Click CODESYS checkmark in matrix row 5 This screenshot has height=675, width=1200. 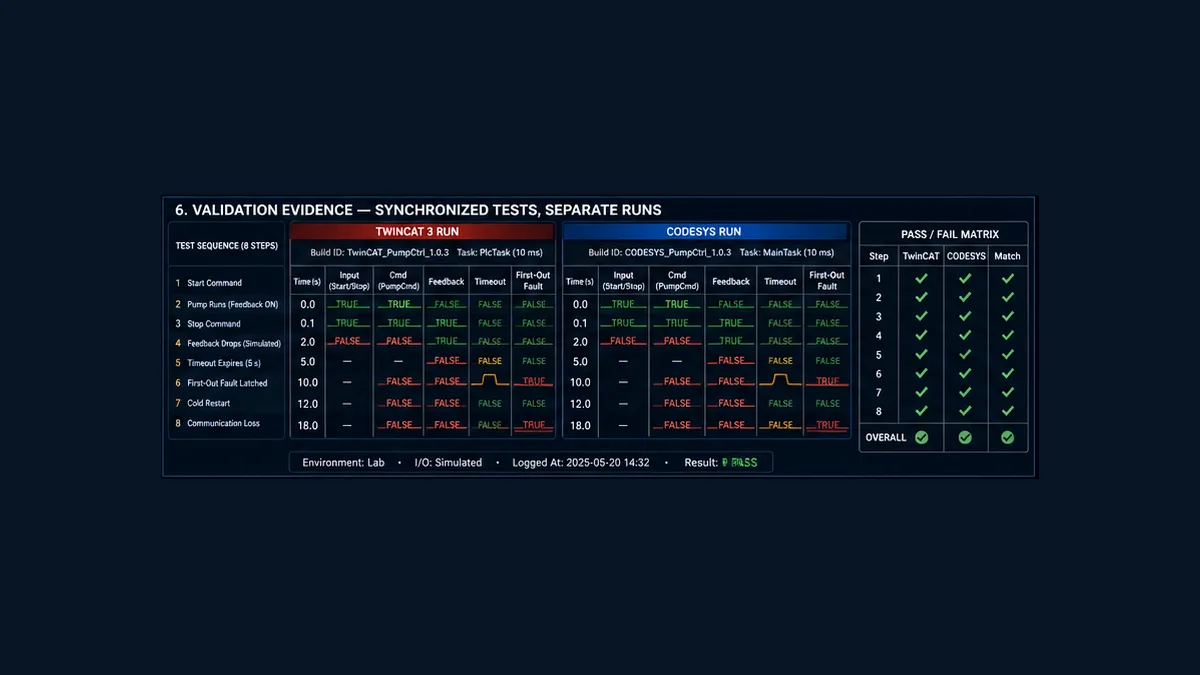point(965,355)
